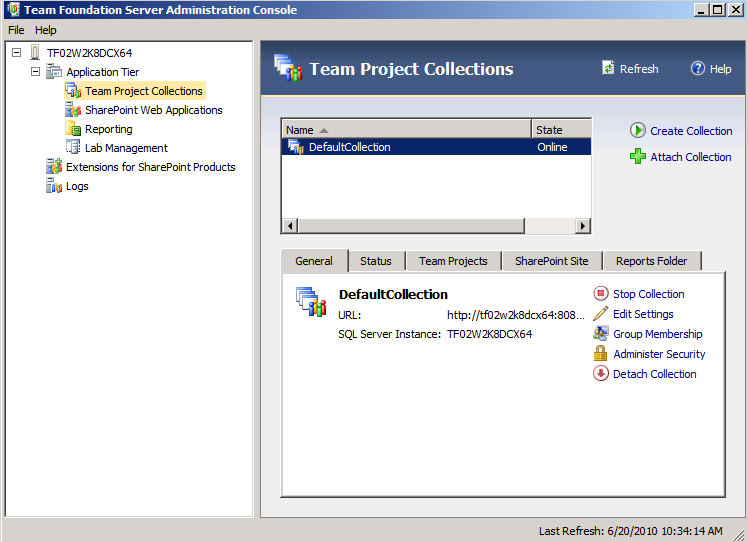
Task: Click the Last Refresh timestamp in status bar
Action: [631, 531]
